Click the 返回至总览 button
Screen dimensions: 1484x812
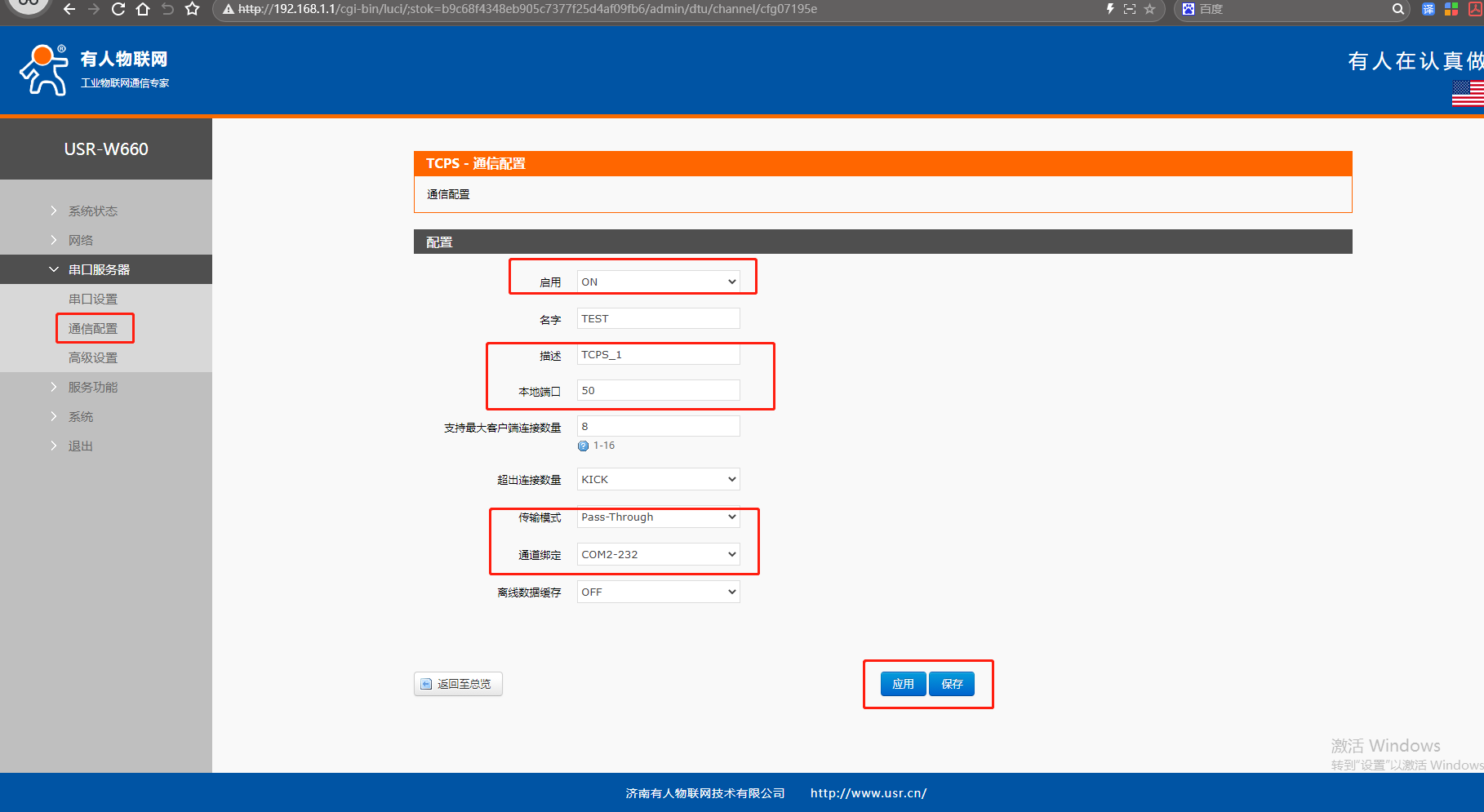point(458,684)
